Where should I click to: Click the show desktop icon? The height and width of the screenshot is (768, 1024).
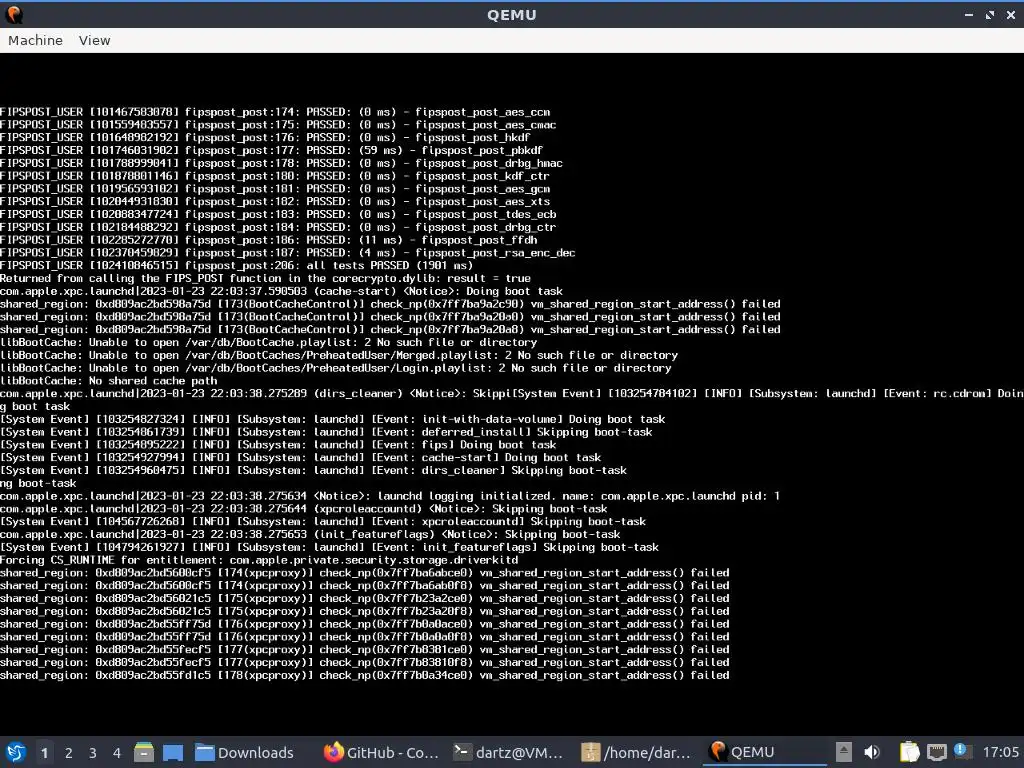tap(173, 752)
